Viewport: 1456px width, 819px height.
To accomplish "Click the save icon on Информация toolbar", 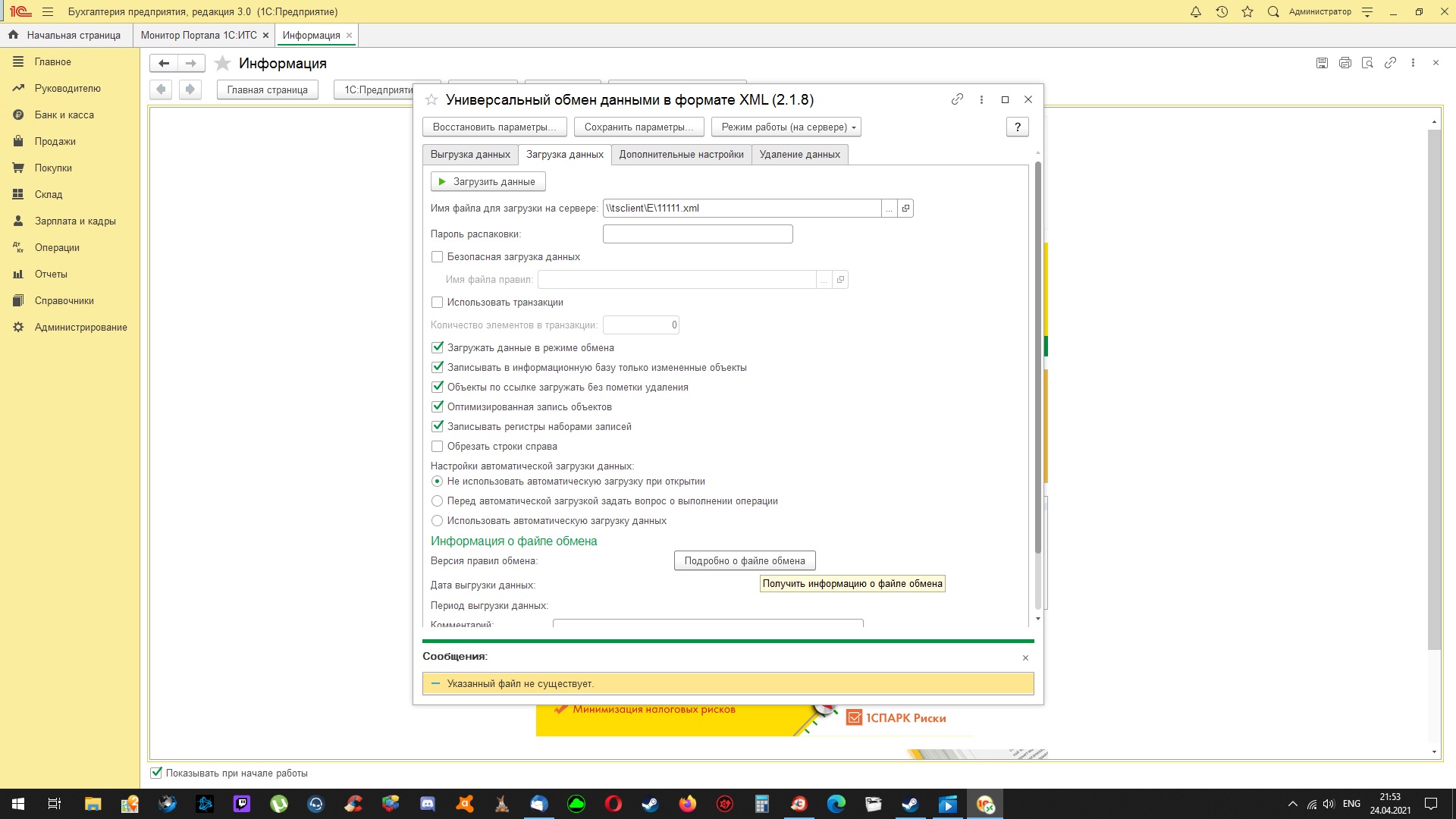I will tap(1322, 63).
